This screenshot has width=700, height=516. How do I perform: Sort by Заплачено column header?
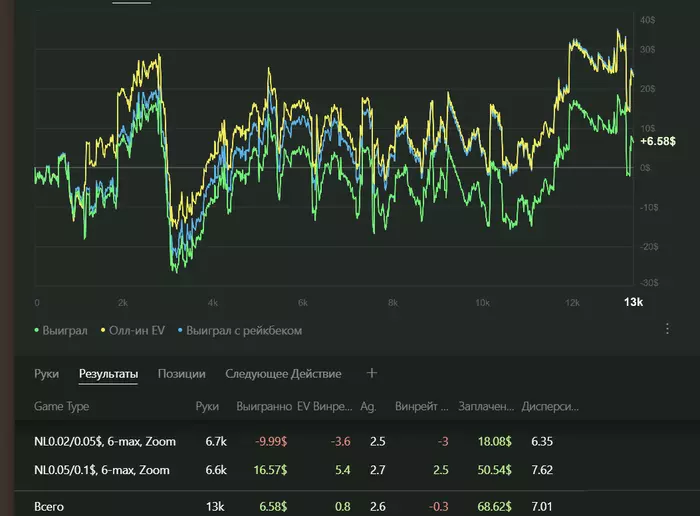coord(486,407)
